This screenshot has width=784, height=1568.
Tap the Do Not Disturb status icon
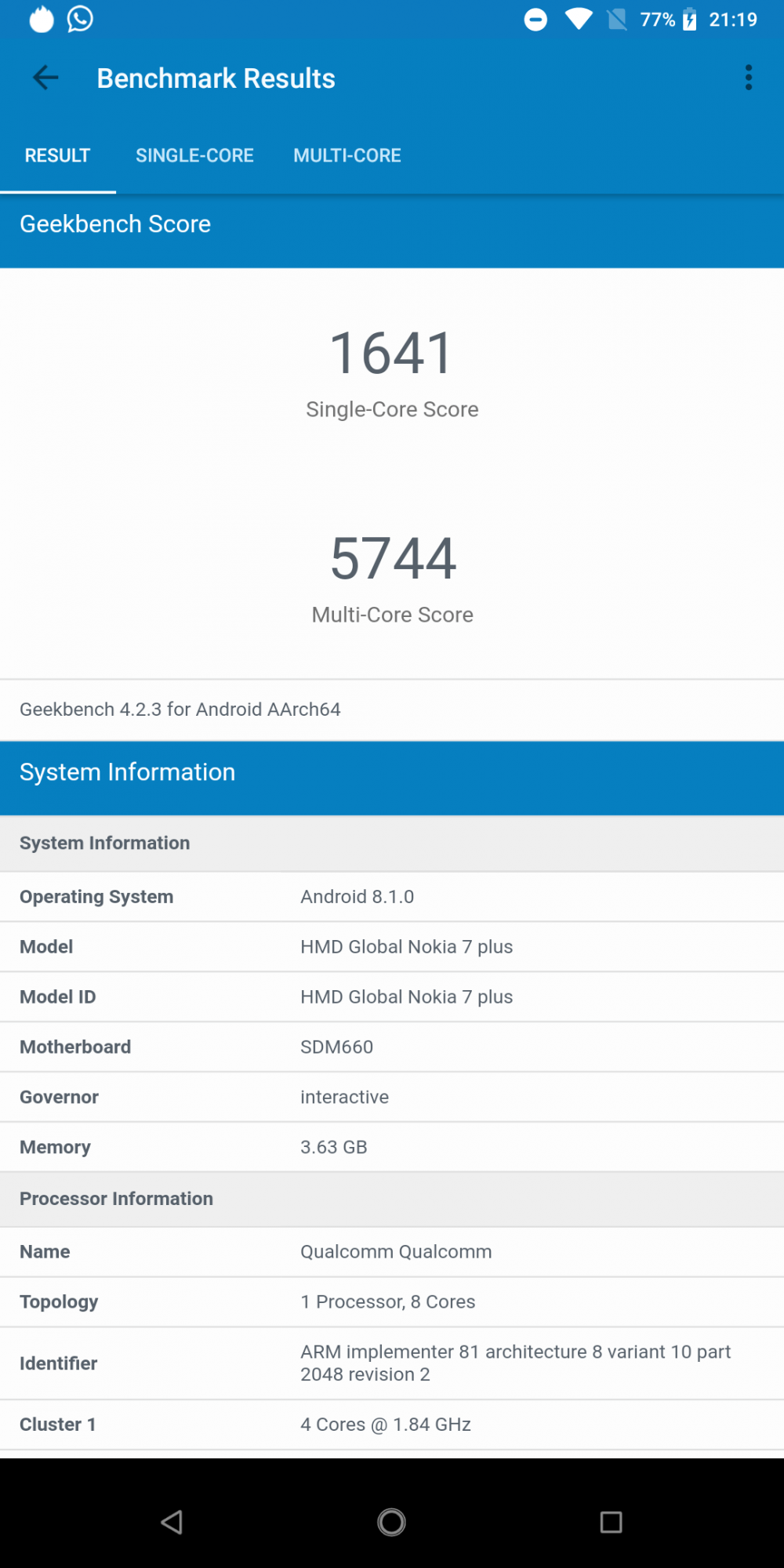coord(535,20)
